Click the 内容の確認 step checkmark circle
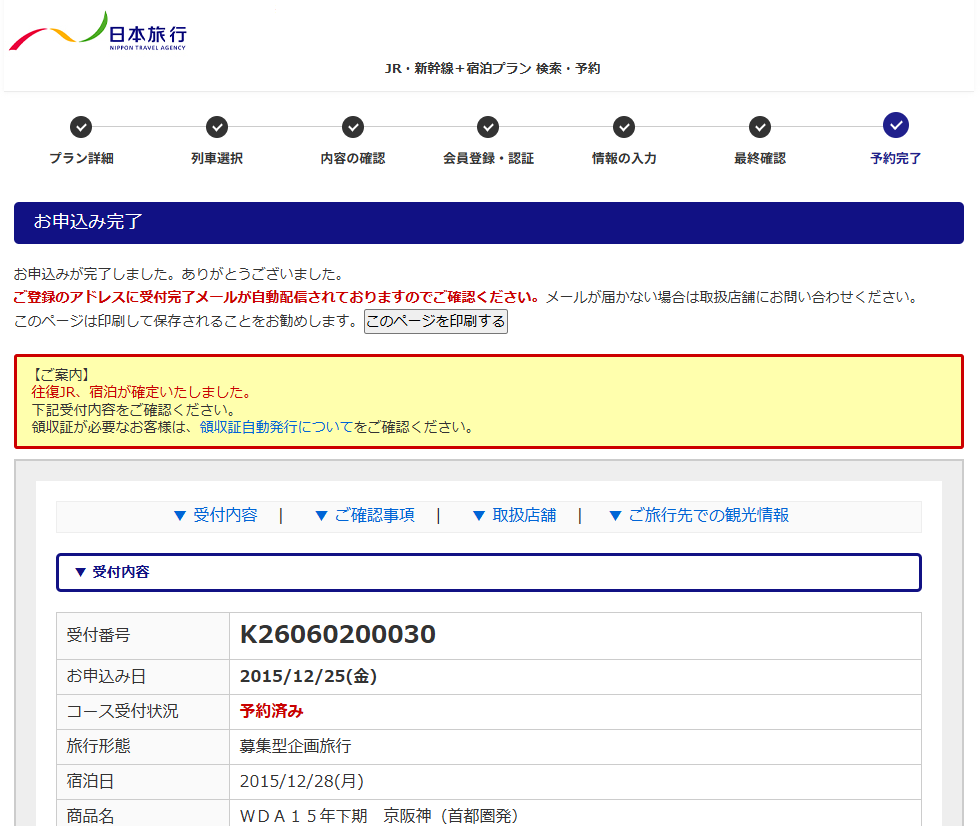The height and width of the screenshot is (826, 980). pyautogui.click(x=352, y=127)
